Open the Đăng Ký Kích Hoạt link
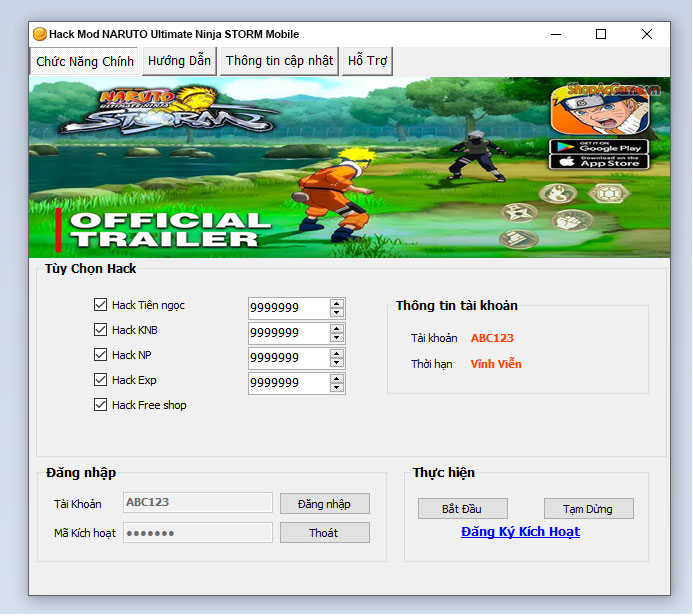The image size is (693, 616). coord(520,532)
